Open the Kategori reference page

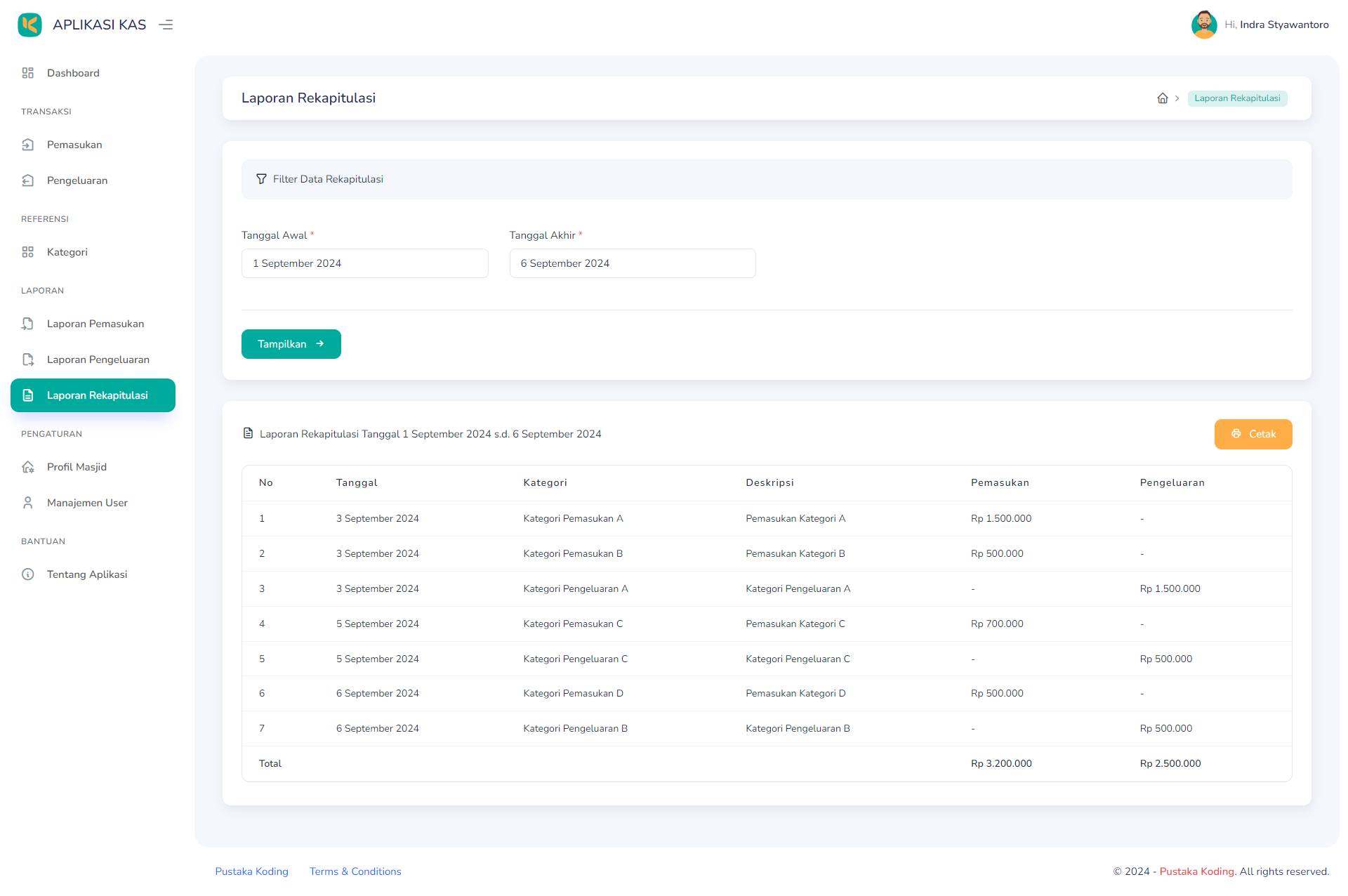(x=67, y=251)
